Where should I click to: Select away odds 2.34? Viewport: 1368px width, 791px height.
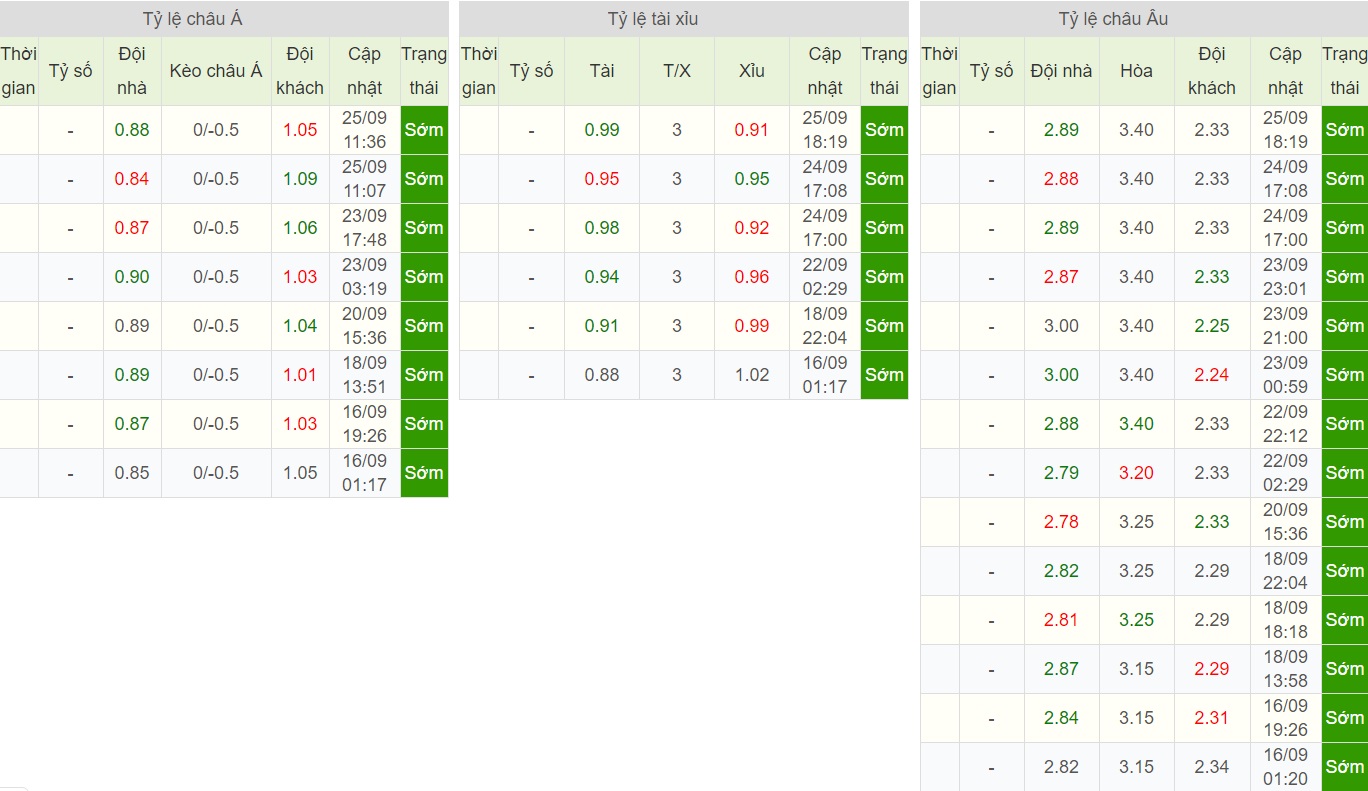coord(1212,767)
